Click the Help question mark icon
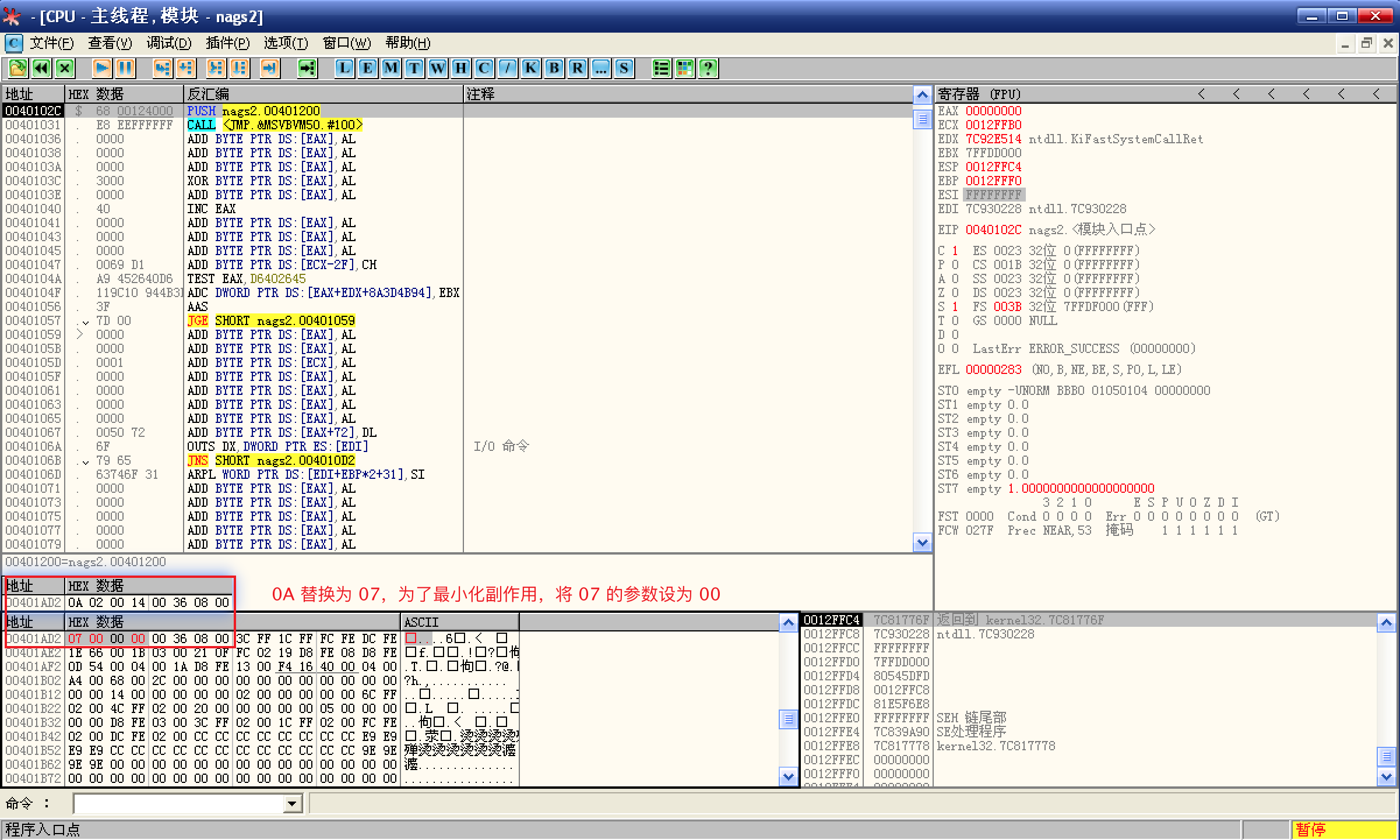Image resolution: width=1400 pixels, height=840 pixels. (x=708, y=68)
